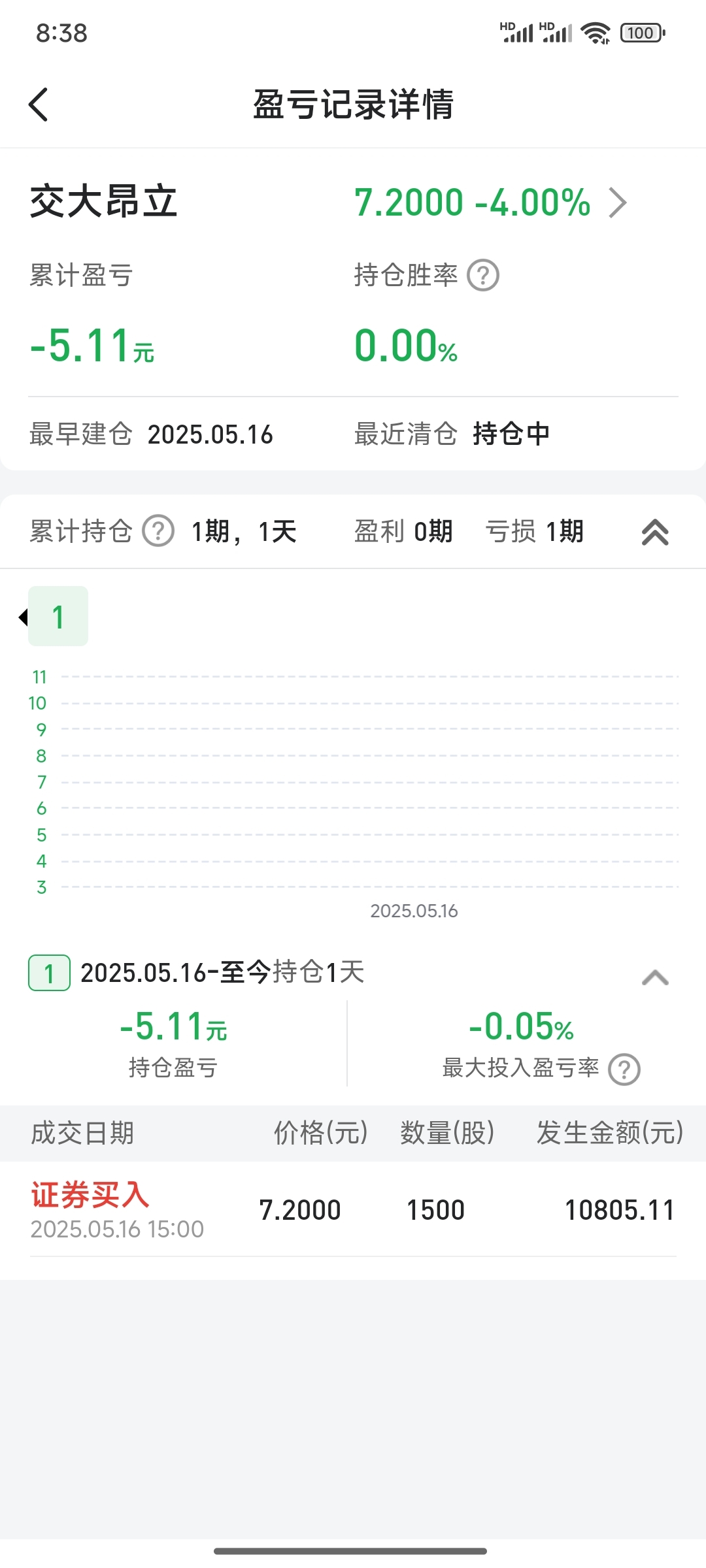Viewport: 706px width, 1568px height.
Task: Tap 1期，1天 holding summary
Action: coord(244,531)
